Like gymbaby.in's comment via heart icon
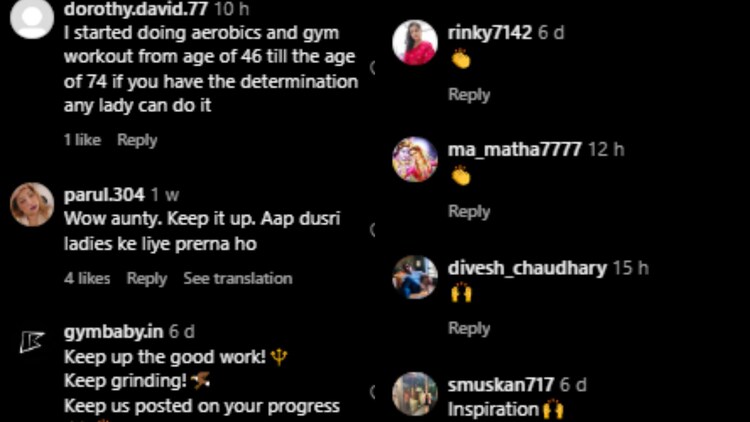The height and width of the screenshot is (422, 750). pyautogui.click(x=372, y=392)
